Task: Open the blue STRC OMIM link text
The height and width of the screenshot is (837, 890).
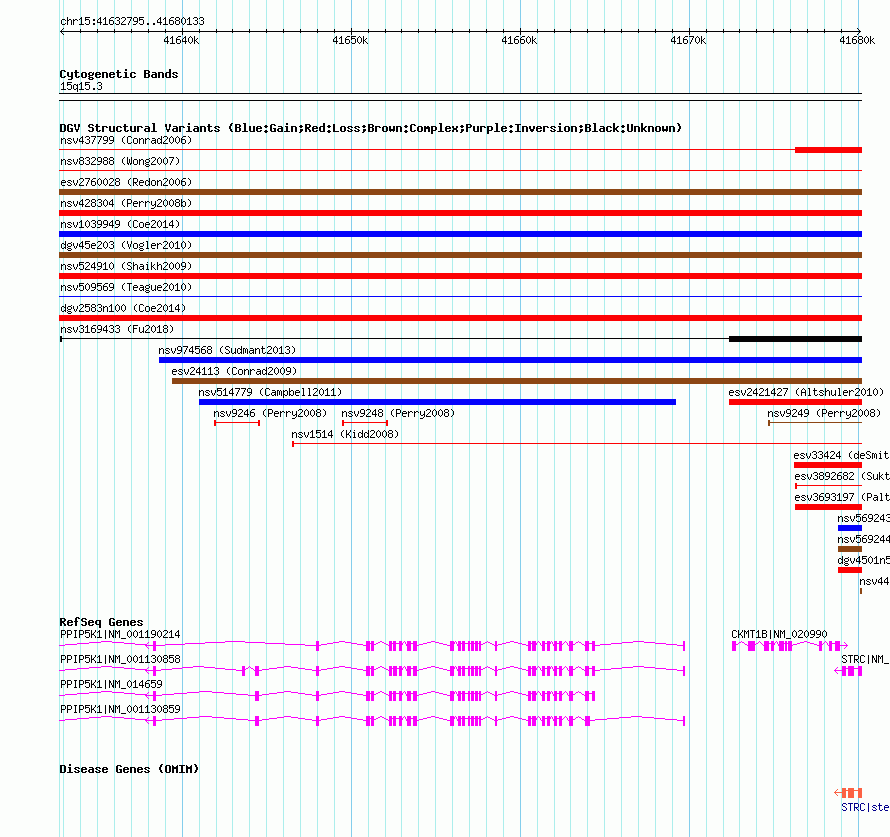Action: (865, 807)
